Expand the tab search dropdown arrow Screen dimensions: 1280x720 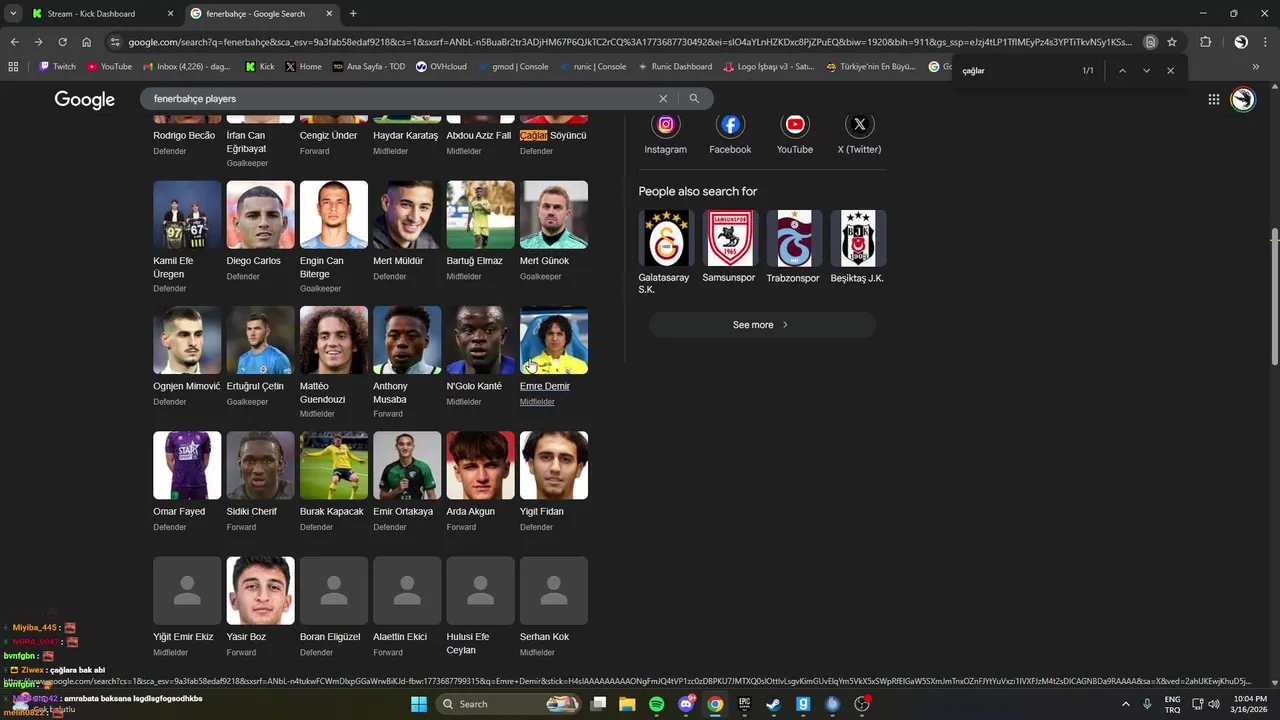(13, 14)
